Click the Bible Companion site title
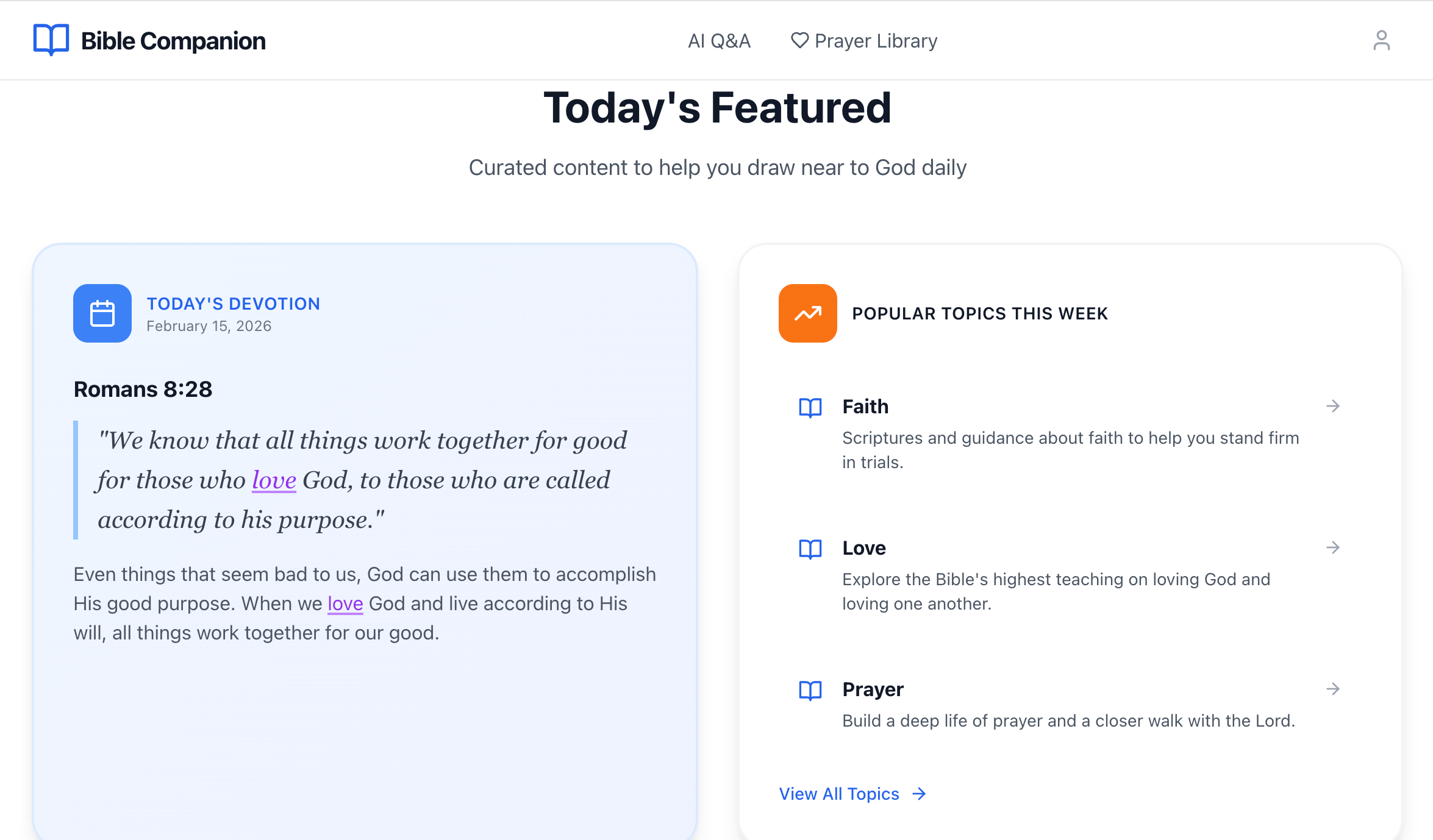Image resolution: width=1433 pixels, height=840 pixels. coord(173,41)
